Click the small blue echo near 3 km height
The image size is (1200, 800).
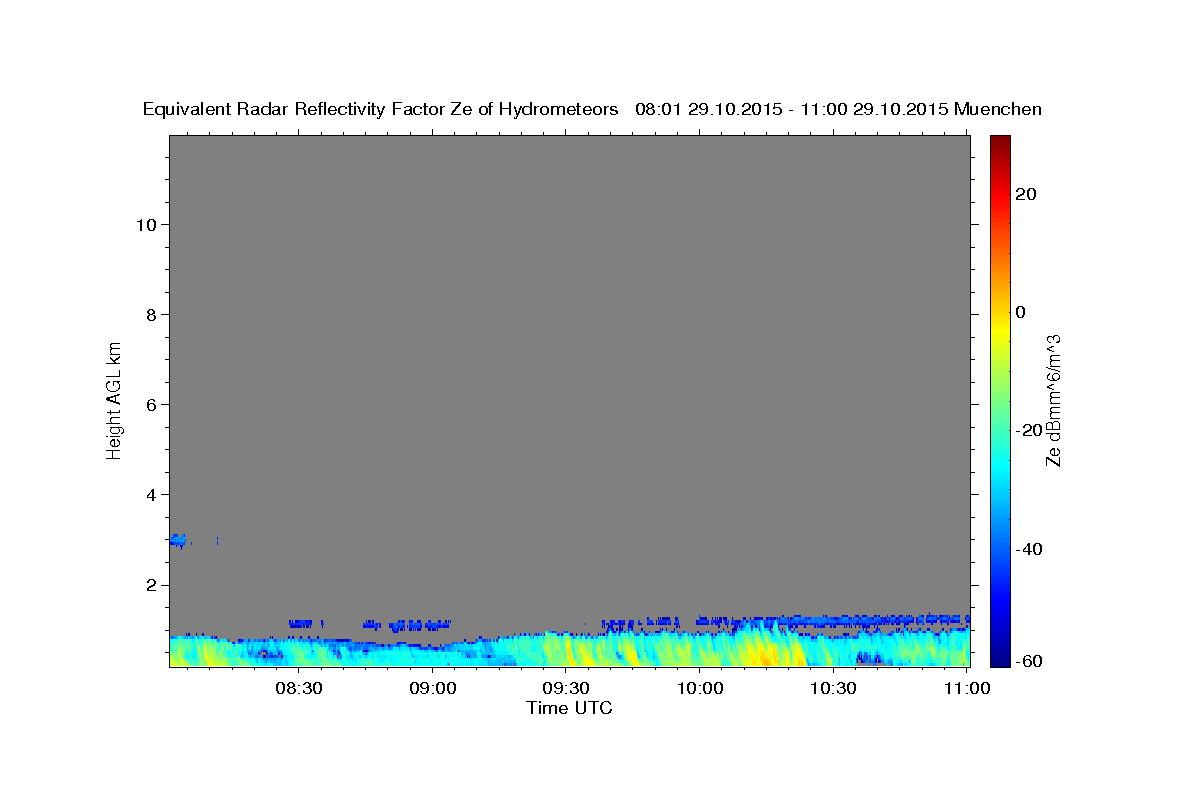click(x=178, y=540)
